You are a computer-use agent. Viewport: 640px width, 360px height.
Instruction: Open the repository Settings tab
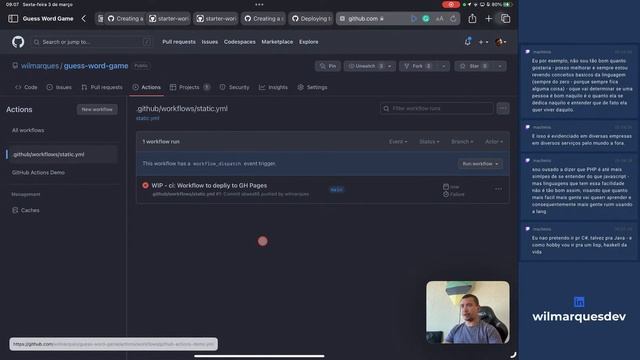coord(312,87)
